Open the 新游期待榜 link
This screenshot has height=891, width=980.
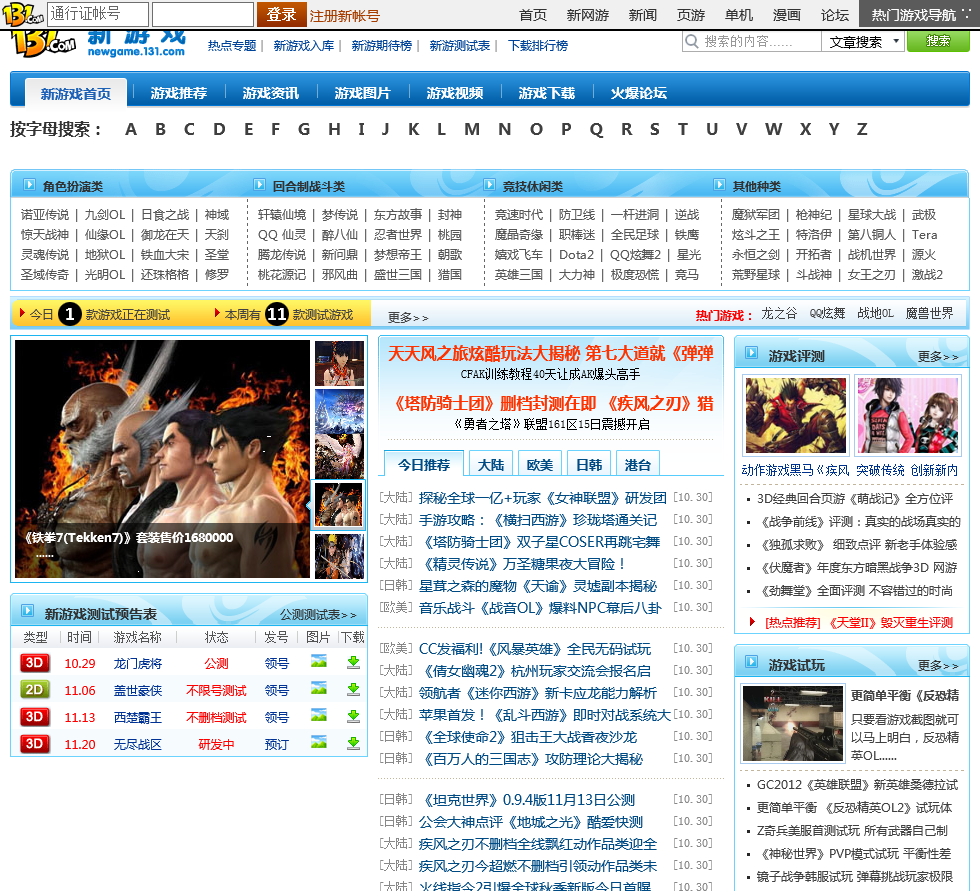click(381, 46)
